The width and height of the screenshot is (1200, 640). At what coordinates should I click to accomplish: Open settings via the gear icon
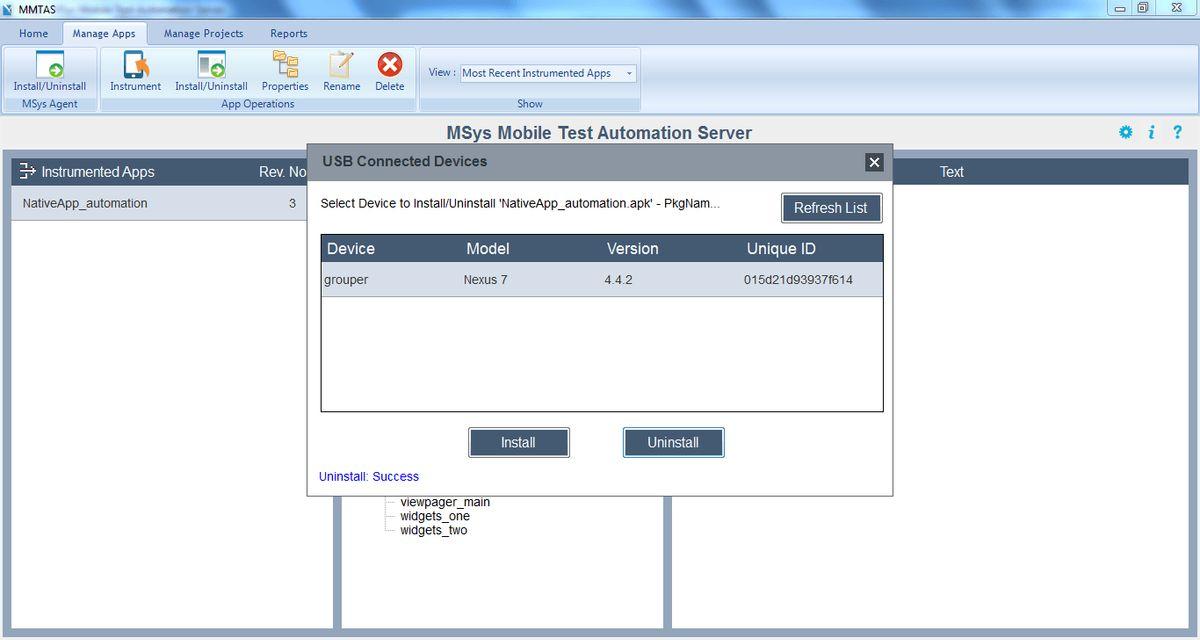click(1126, 132)
